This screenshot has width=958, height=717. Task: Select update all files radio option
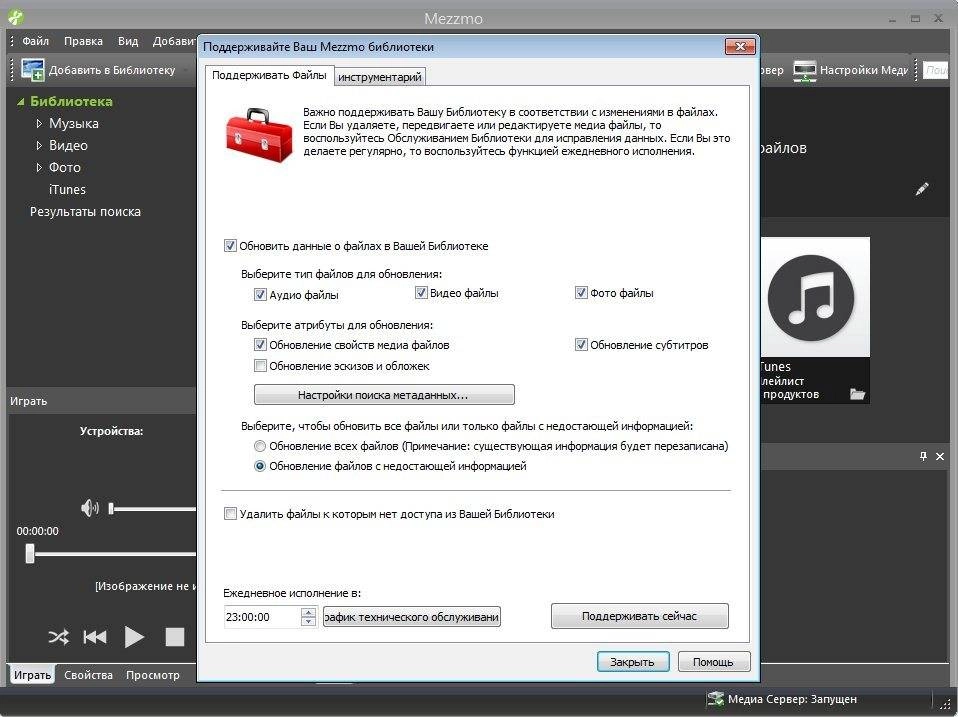(260, 446)
